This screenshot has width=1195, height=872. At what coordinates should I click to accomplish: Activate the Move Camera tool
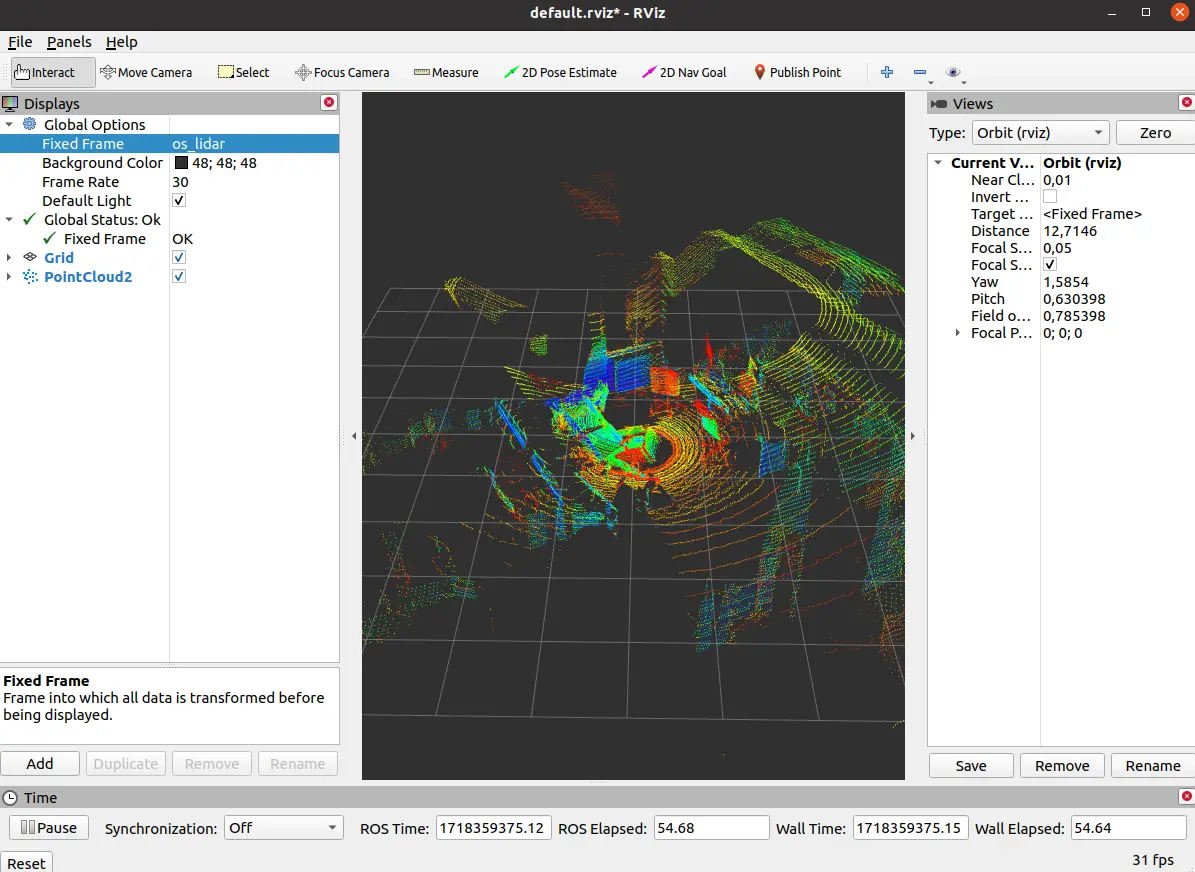click(x=146, y=72)
